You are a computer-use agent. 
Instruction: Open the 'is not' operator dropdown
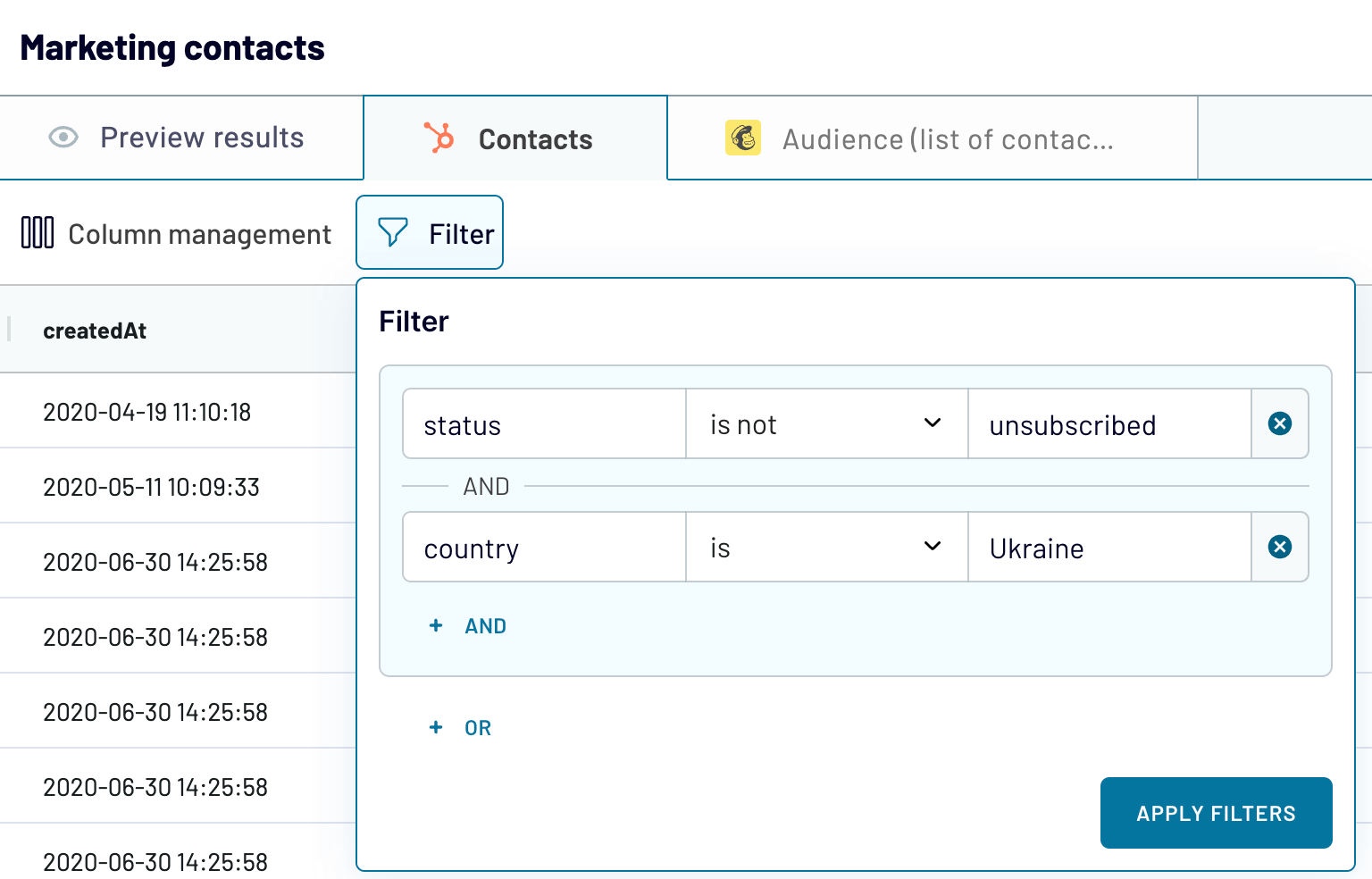point(825,424)
